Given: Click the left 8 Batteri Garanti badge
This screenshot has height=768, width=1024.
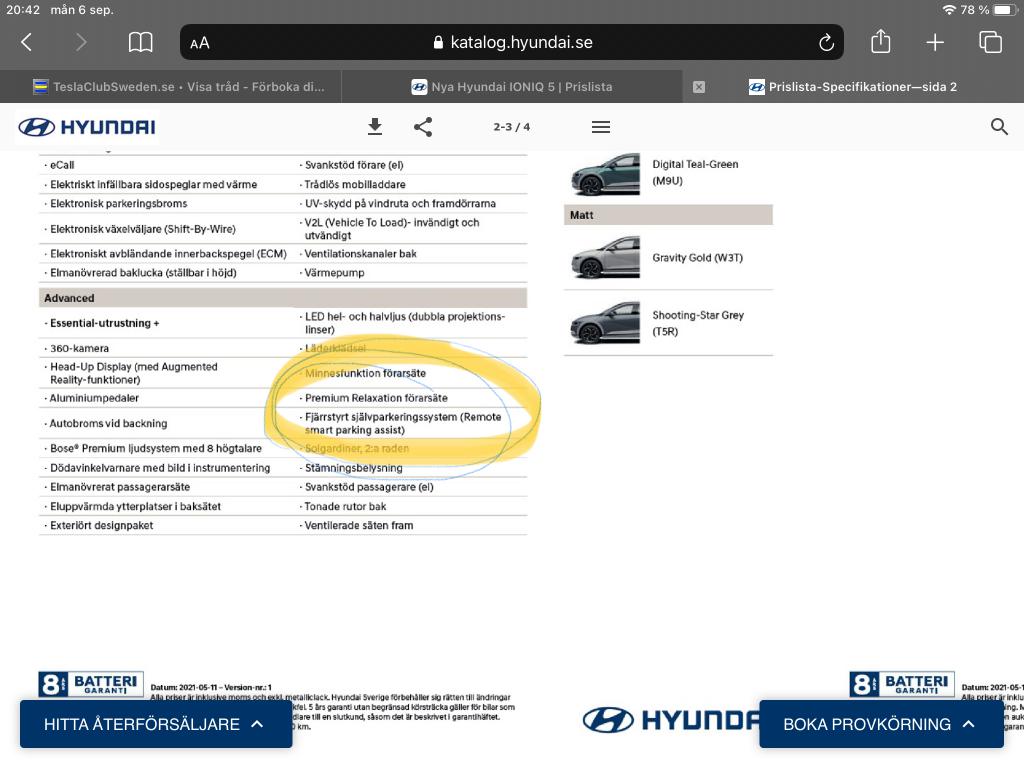Looking at the screenshot, I should [91, 684].
